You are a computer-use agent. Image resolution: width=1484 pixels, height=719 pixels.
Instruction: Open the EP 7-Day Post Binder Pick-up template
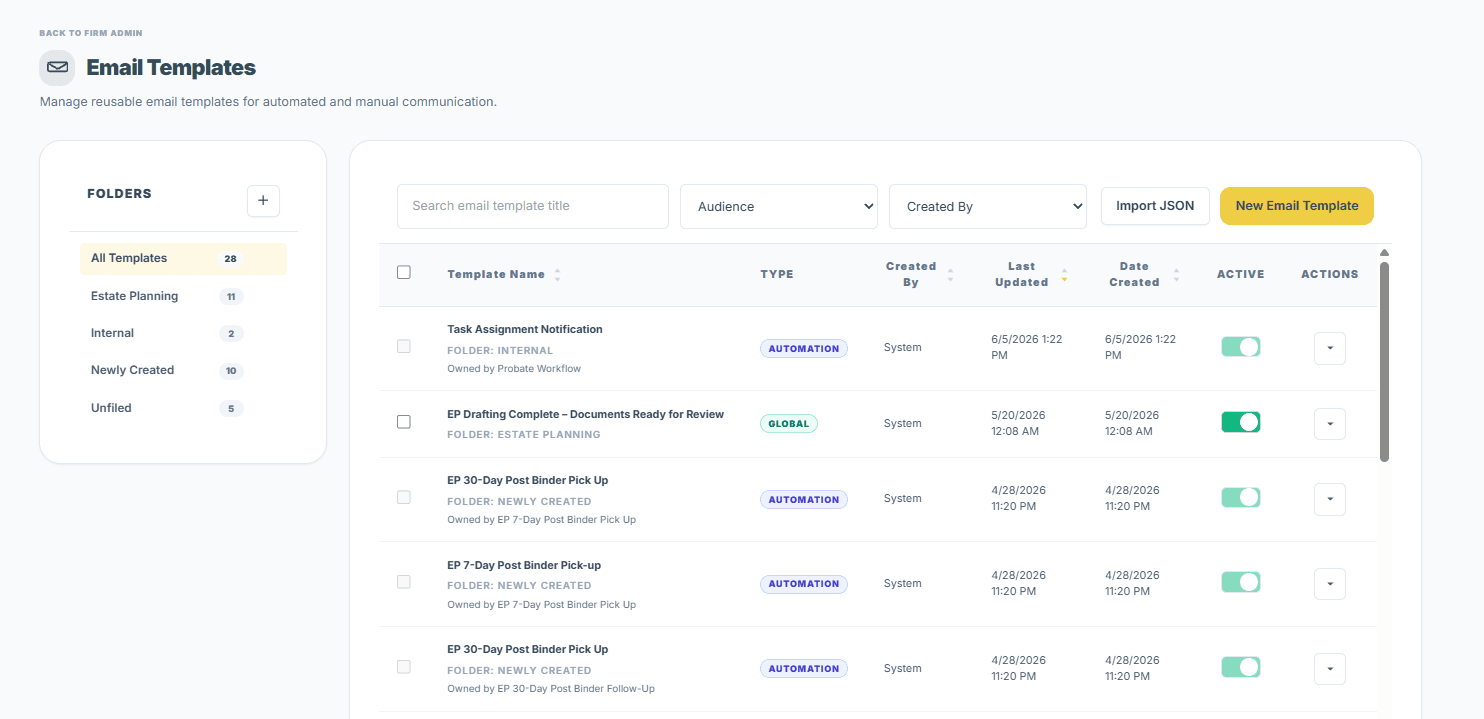524,565
